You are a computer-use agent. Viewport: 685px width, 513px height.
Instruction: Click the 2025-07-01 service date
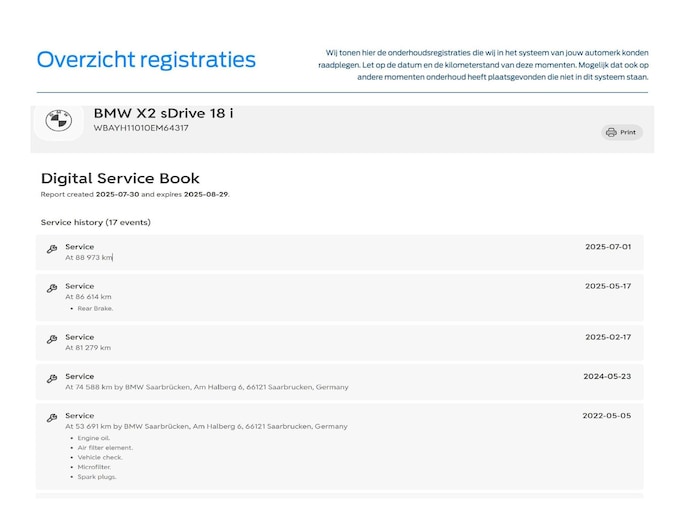(607, 246)
